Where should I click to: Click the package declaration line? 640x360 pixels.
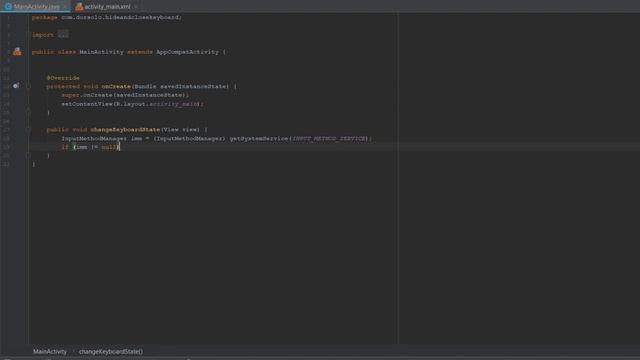pos(107,18)
